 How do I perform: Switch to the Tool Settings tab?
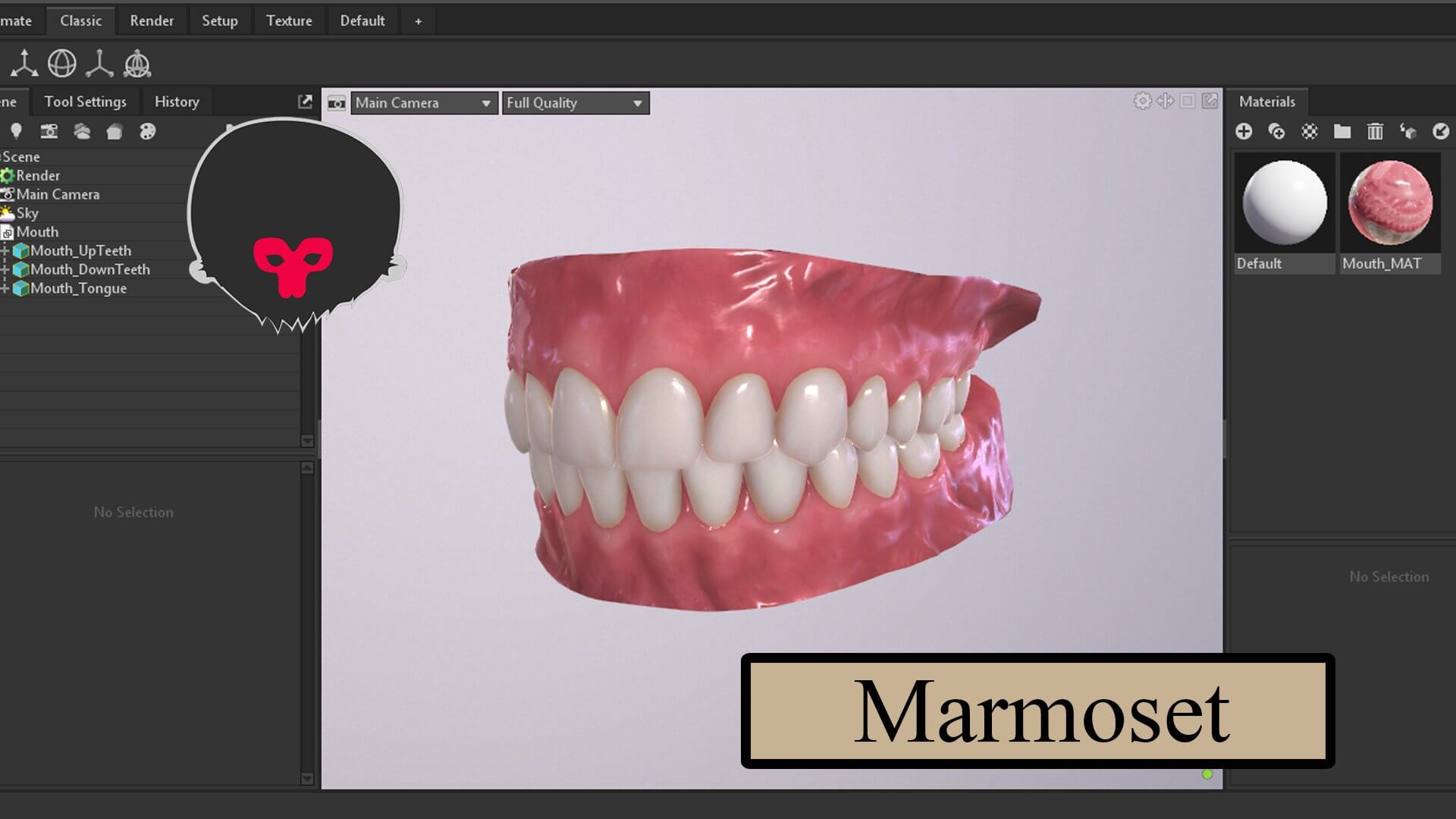pos(85,102)
